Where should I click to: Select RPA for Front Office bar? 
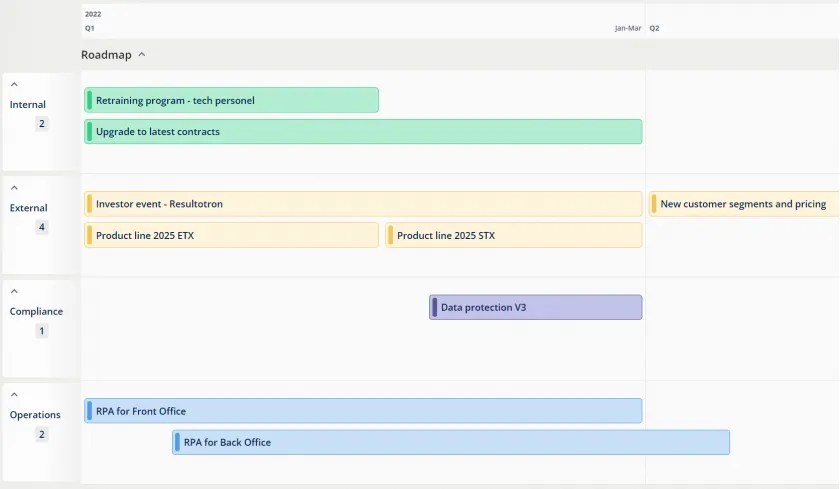(363, 411)
